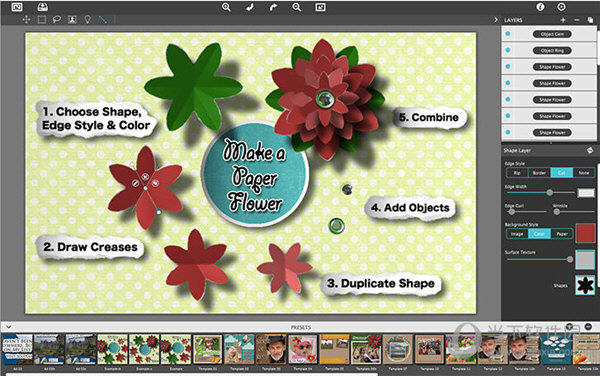
Task: Choose the graduate photo preset thumbnail
Action: [271, 349]
